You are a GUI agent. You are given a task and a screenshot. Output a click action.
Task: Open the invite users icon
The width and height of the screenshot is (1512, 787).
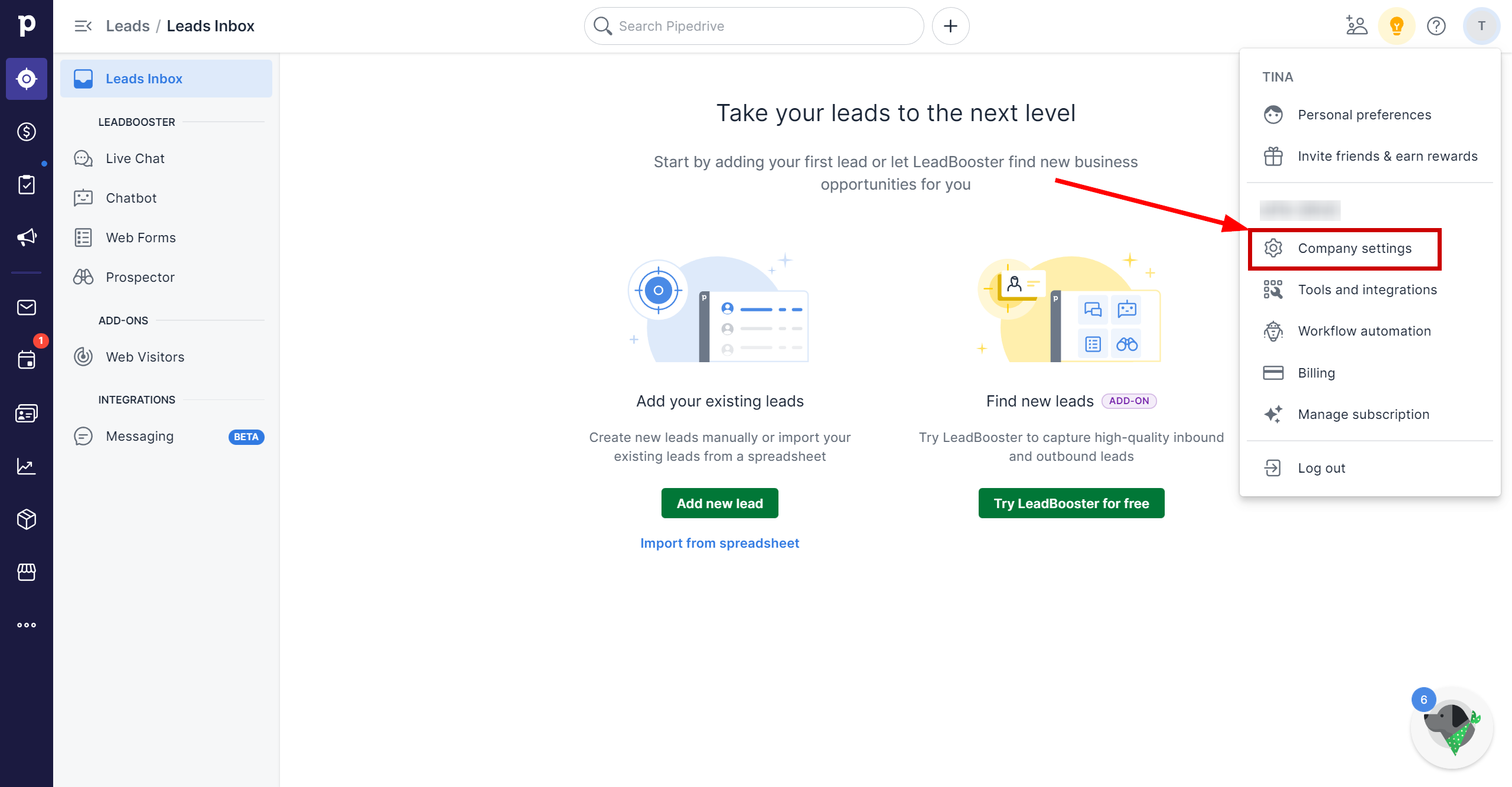1357,26
